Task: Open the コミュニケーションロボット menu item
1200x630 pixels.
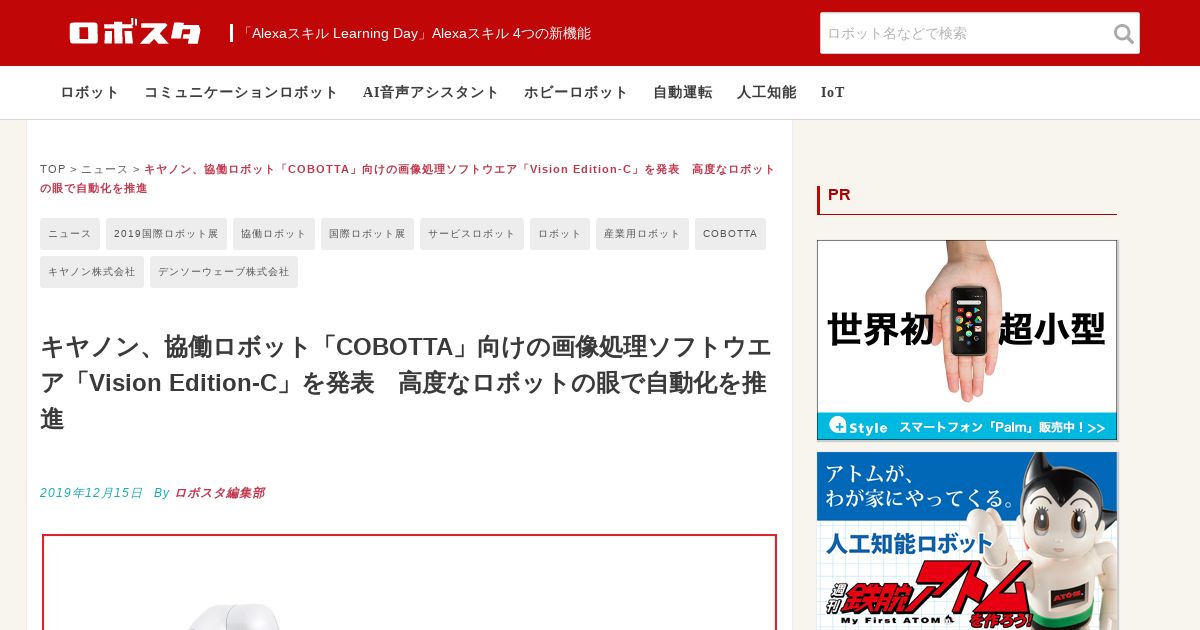Action: tap(241, 92)
